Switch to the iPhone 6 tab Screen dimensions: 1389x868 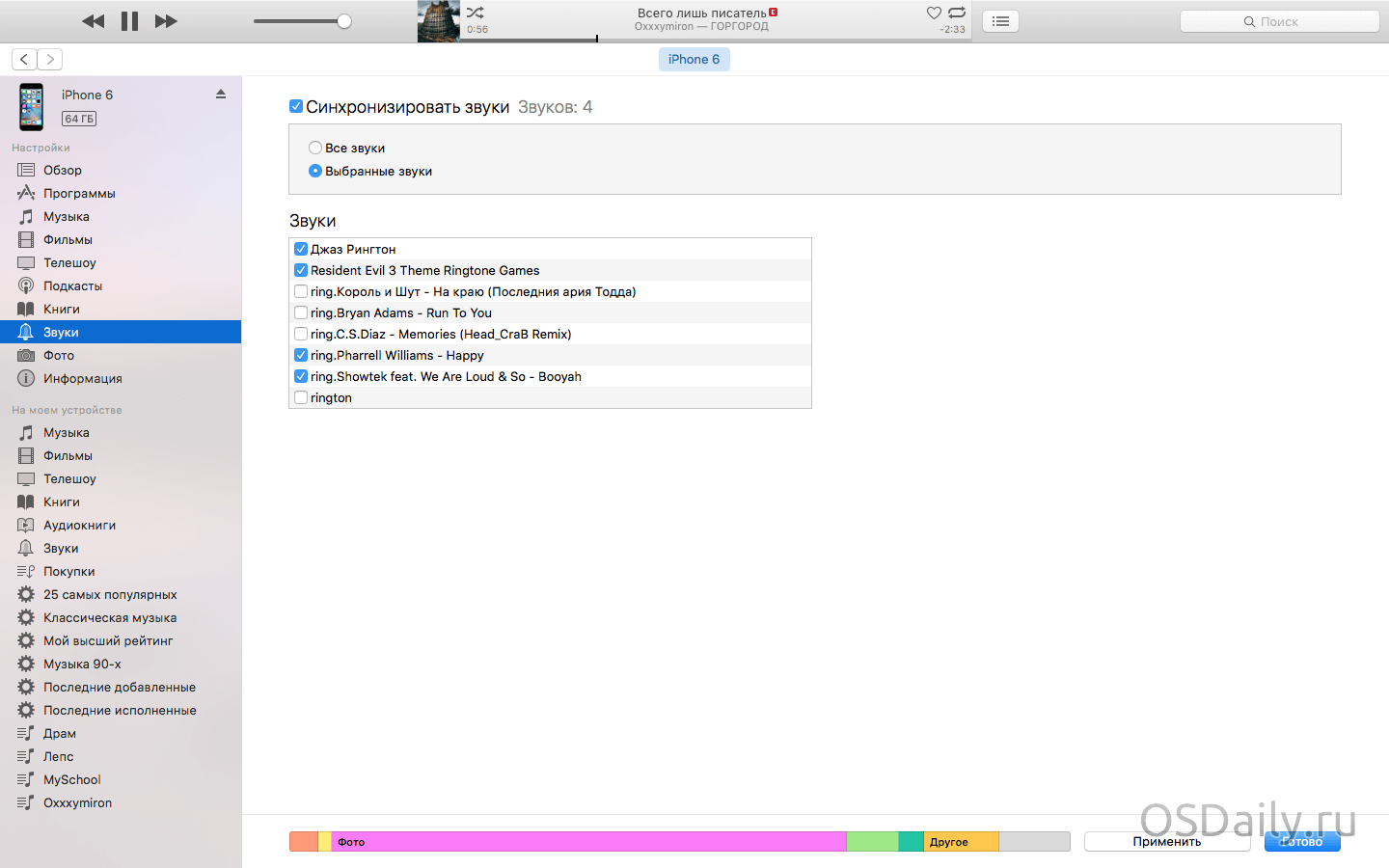694,59
